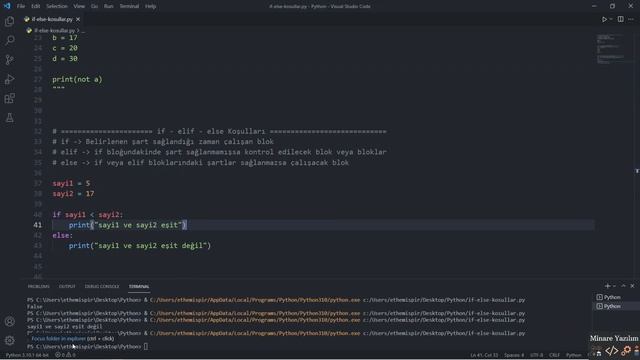The width and height of the screenshot is (640, 360).
Task: Open the Run and Debug view
Action: 9,79
